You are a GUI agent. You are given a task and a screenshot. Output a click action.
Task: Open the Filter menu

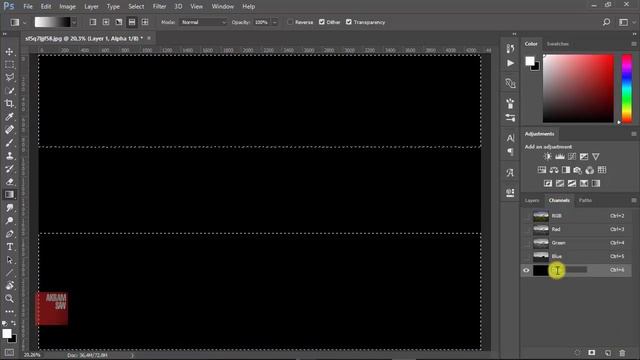pos(159,7)
